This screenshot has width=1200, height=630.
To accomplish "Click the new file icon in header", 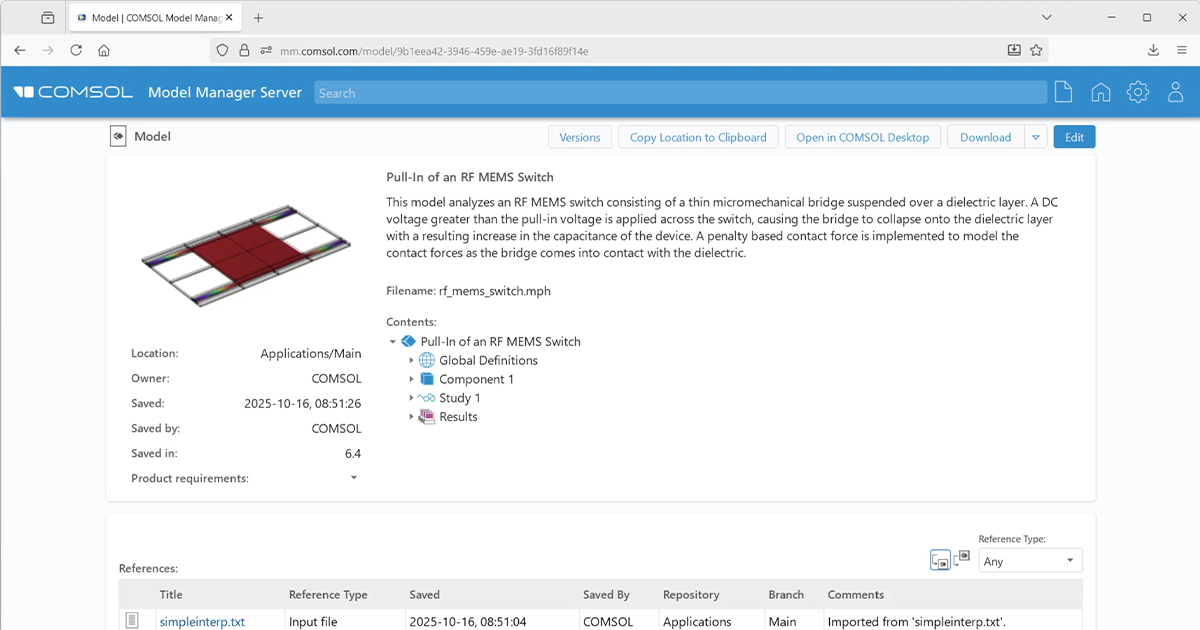I will pyautogui.click(x=1063, y=93).
